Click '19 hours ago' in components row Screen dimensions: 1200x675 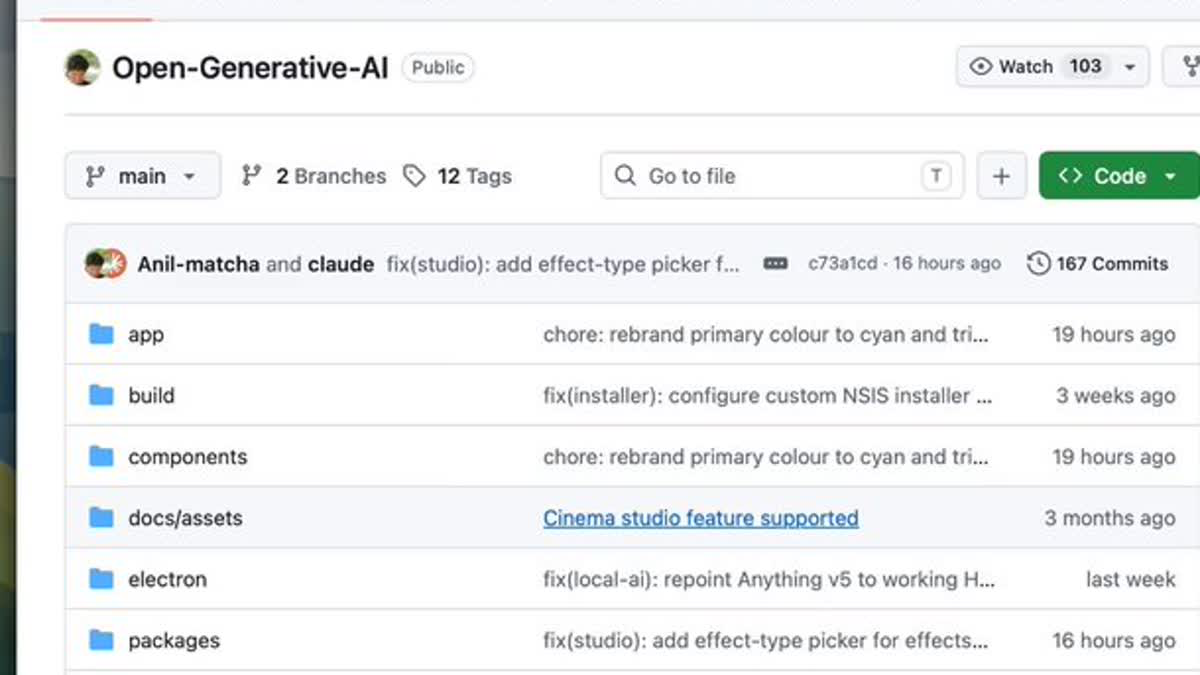pos(1113,457)
